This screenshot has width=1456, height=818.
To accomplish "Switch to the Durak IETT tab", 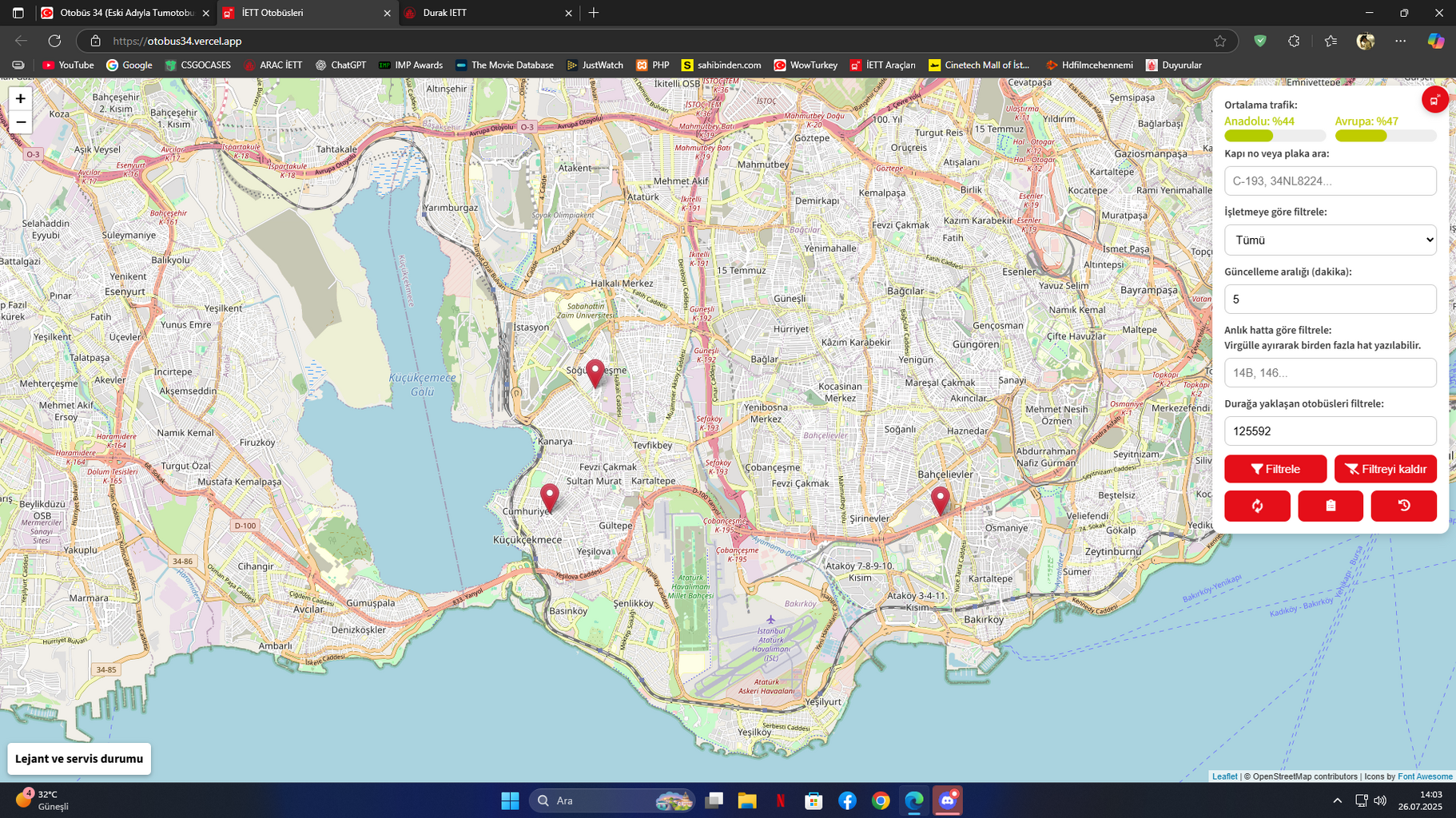I will [x=489, y=13].
